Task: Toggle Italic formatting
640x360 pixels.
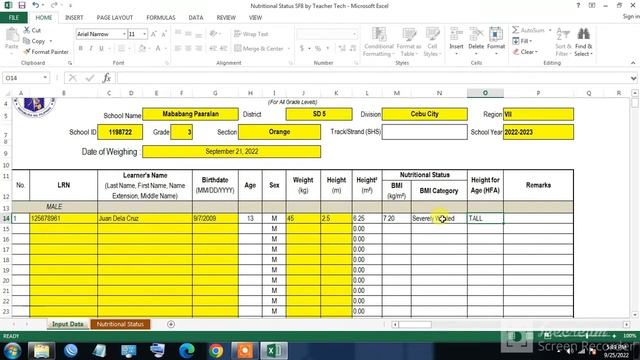Action: click(91, 48)
